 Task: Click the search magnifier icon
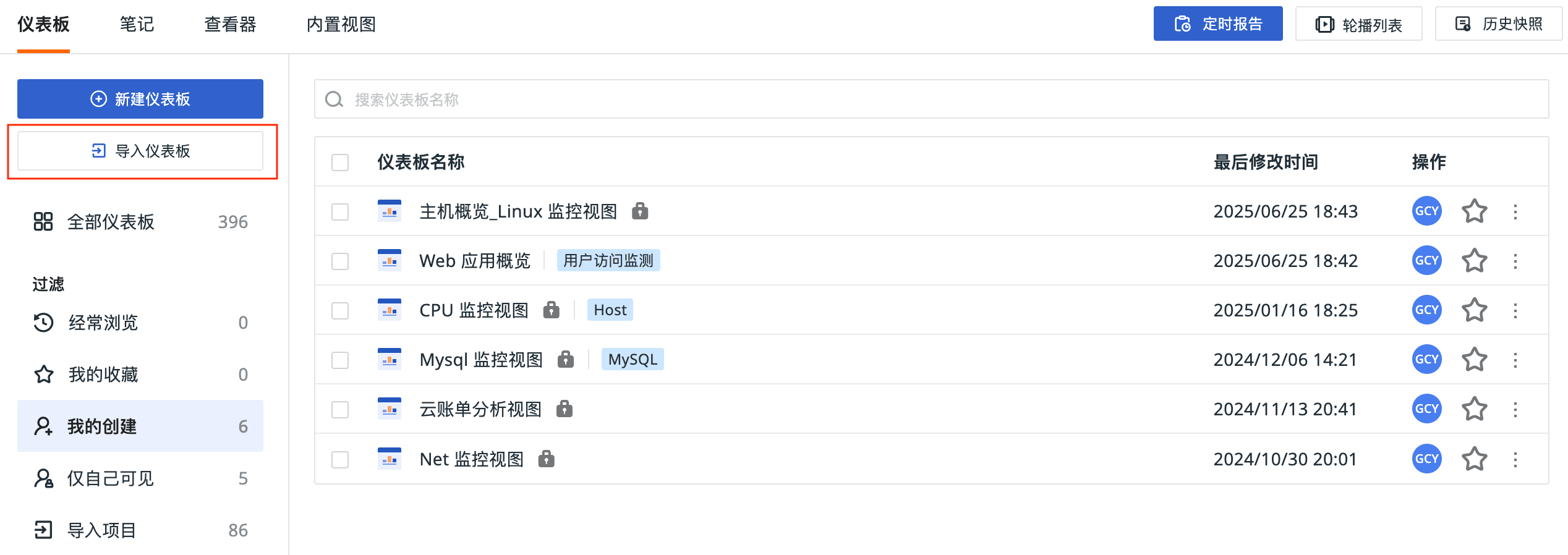pos(334,99)
